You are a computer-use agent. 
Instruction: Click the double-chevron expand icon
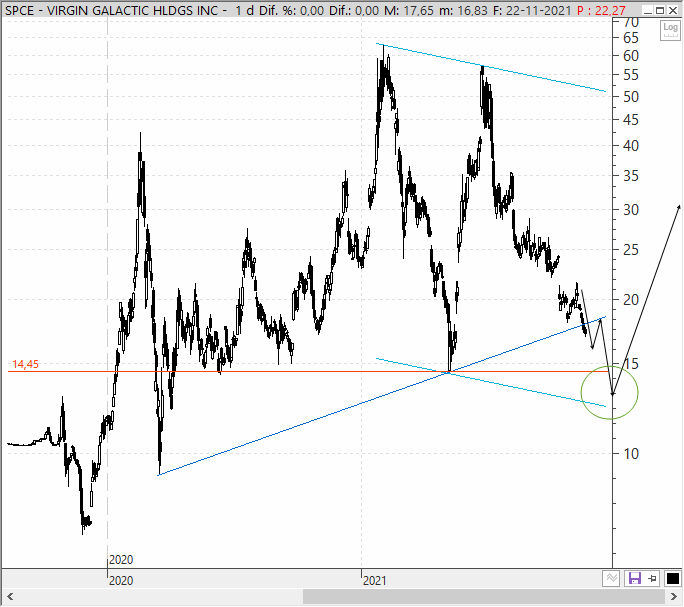tap(612, 579)
